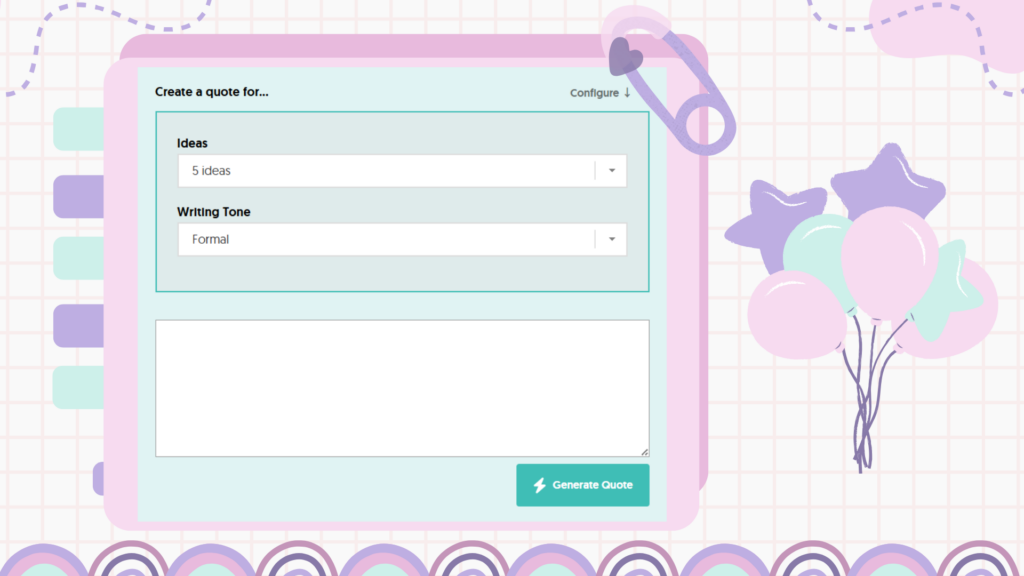Click the Writing Tone dropdown arrow
This screenshot has width=1024, height=576.
[x=612, y=239]
